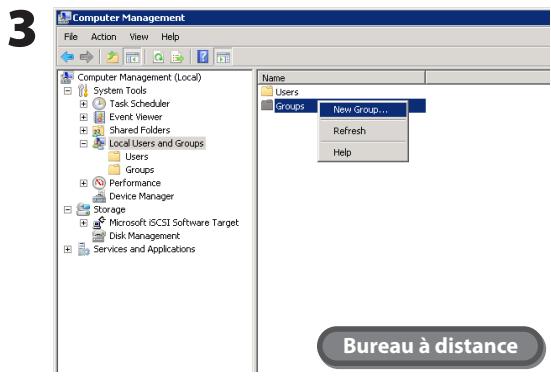
Task: Expand the Performance node
Action: 84,183
